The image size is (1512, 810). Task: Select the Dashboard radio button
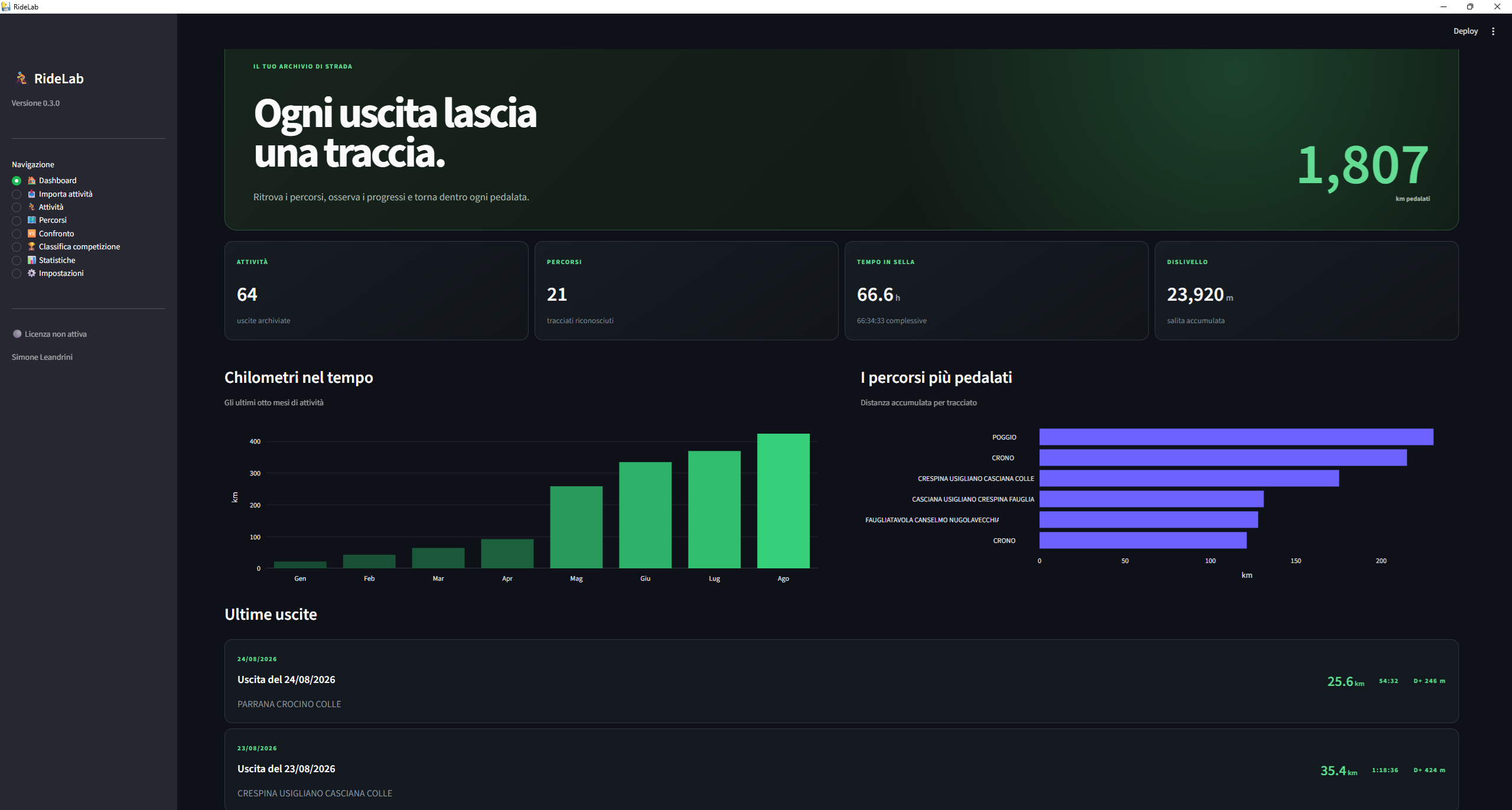(17, 181)
